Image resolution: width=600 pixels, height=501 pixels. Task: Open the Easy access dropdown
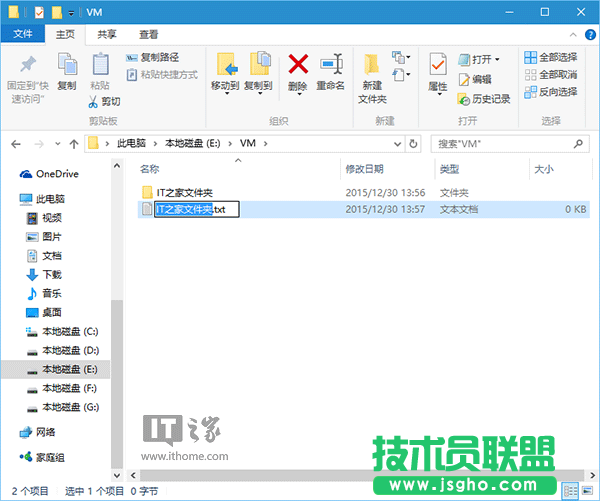(401, 74)
